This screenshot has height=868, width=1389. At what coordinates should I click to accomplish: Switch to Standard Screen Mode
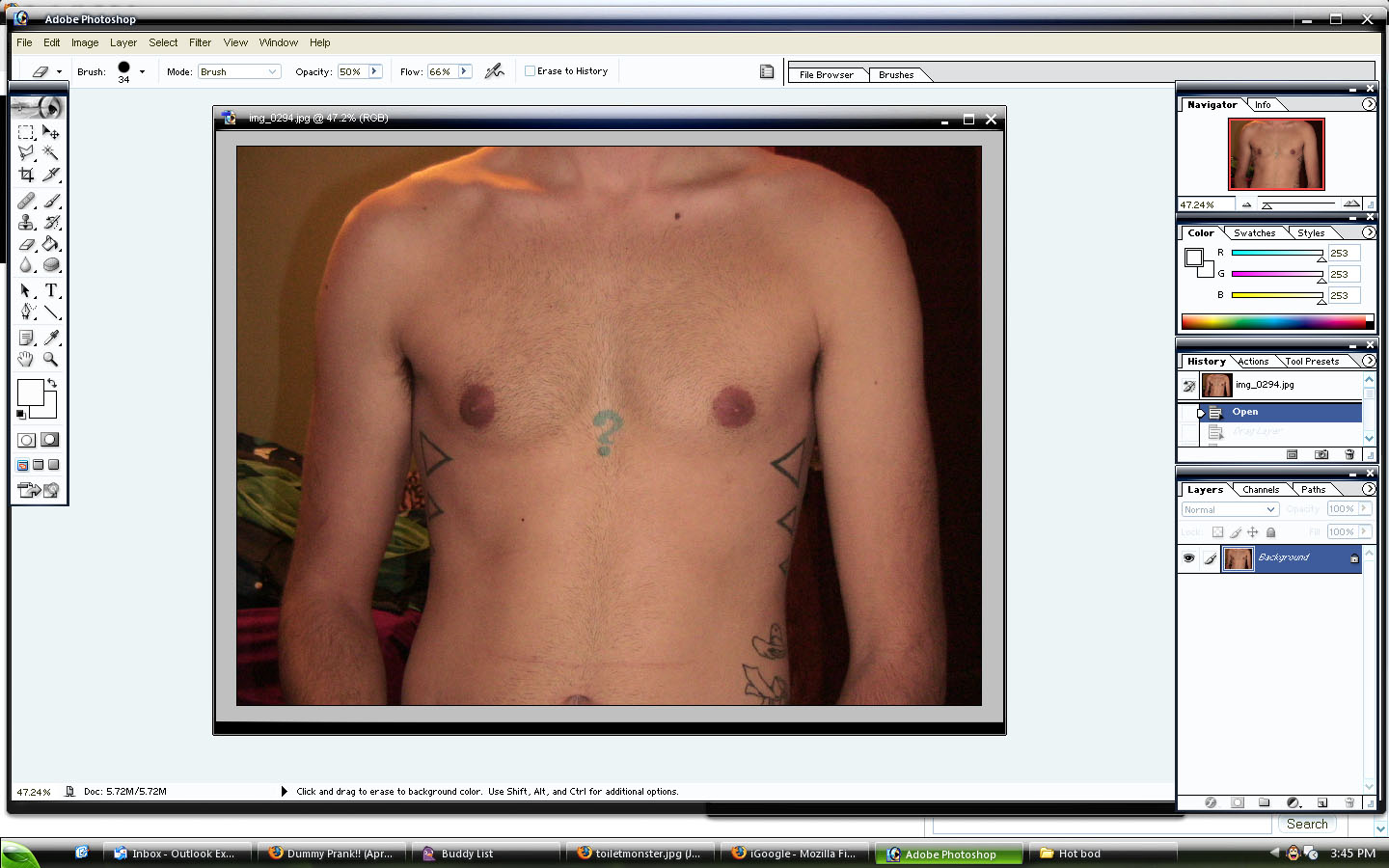[x=22, y=465]
